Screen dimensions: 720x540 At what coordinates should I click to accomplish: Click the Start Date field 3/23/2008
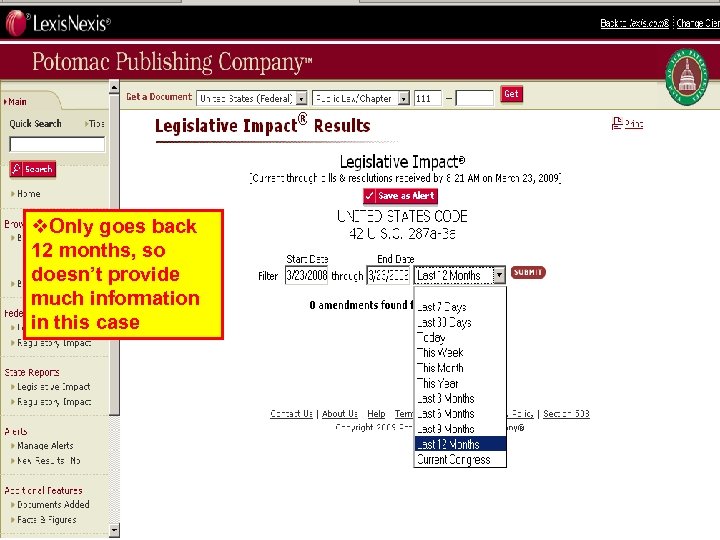tap(306, 275)
